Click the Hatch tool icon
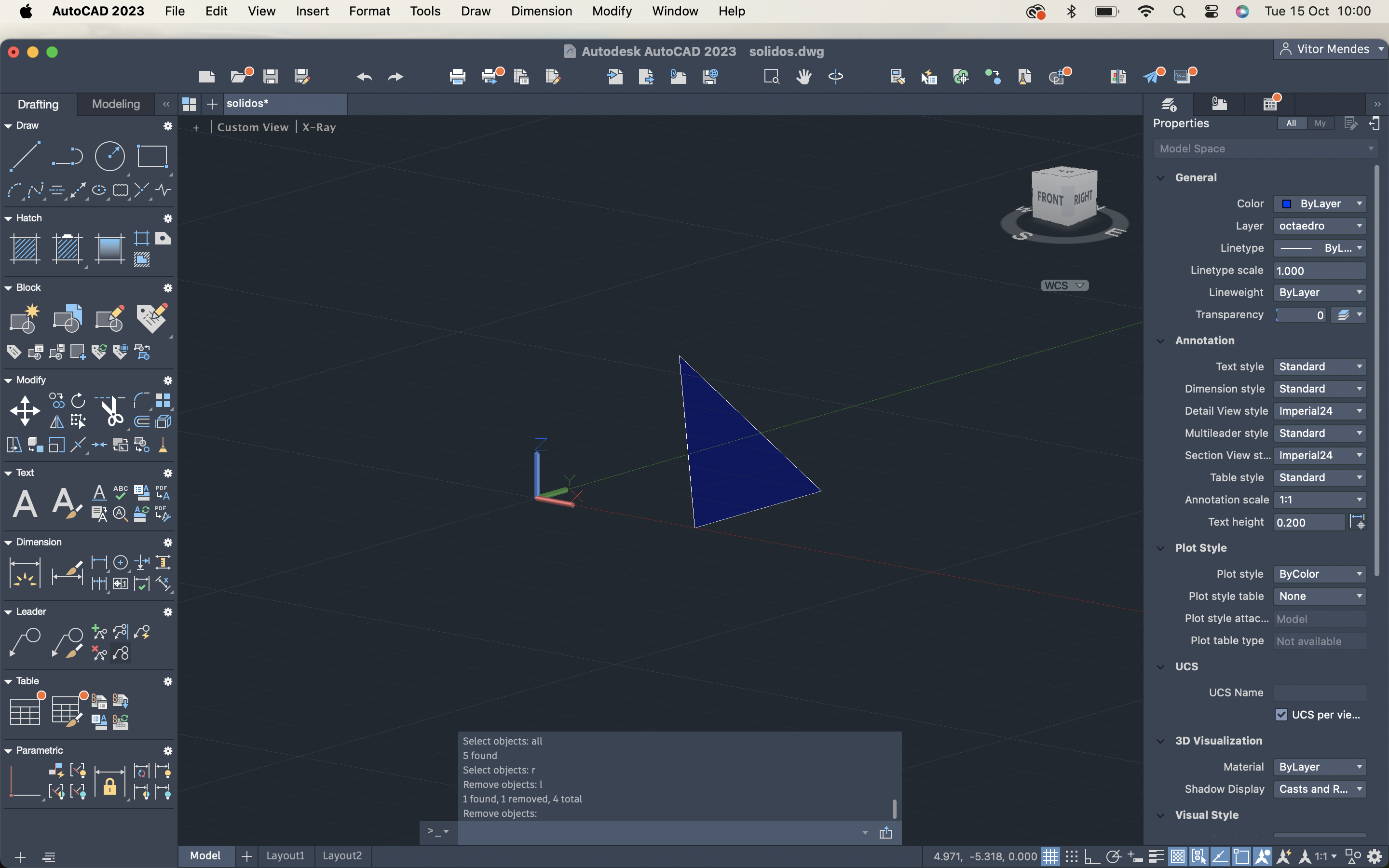1389x868 pixels. [25, 248]
